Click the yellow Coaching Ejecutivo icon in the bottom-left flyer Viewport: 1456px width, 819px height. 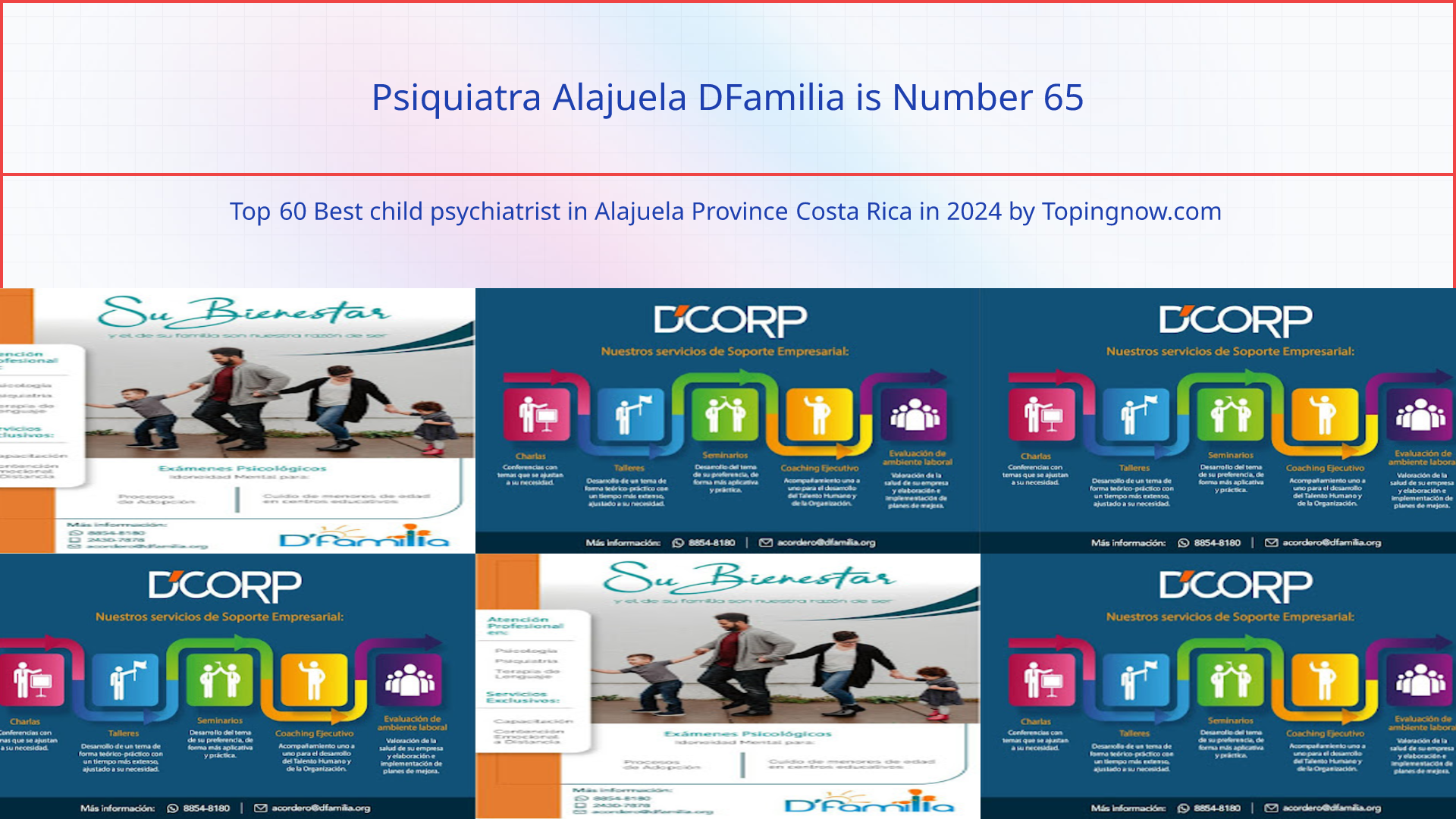(x=314, y=679)
